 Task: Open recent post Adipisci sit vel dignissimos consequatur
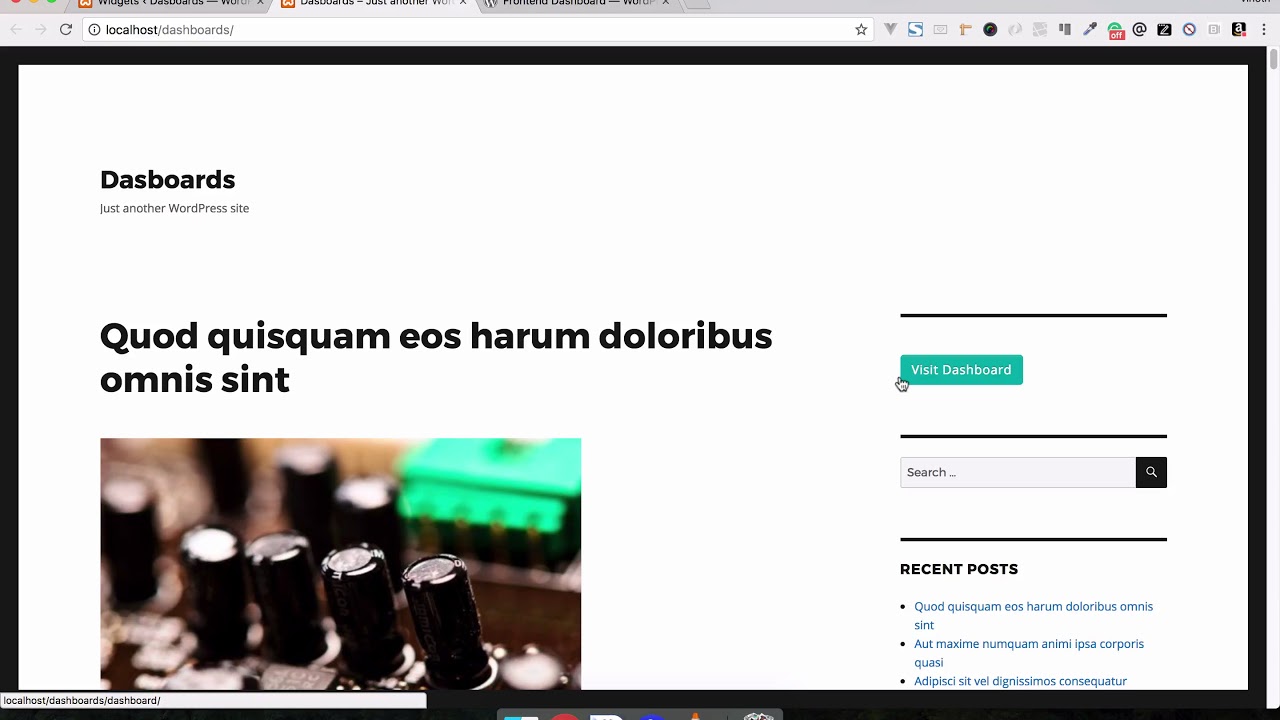1020,681
